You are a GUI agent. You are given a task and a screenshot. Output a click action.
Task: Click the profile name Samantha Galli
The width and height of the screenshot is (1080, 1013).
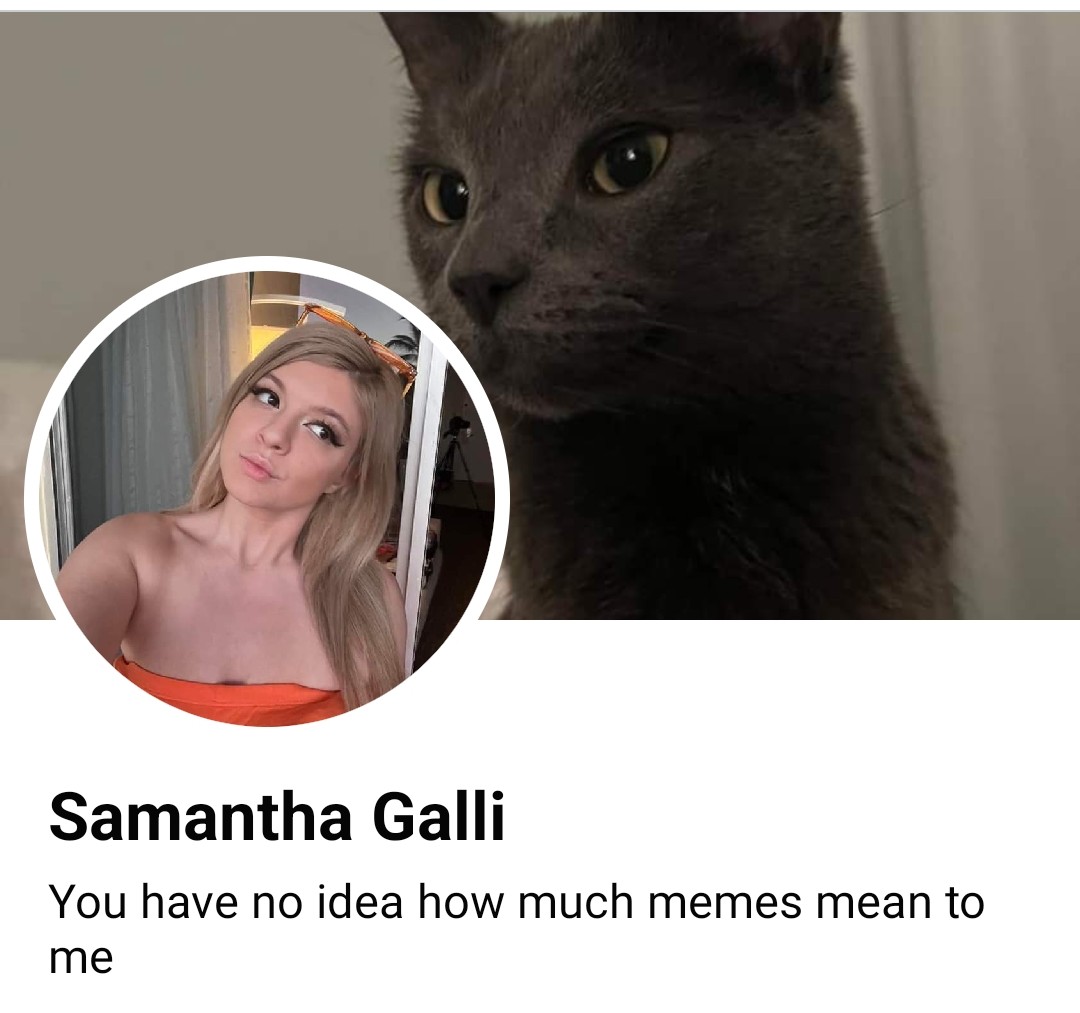point(277,817)
